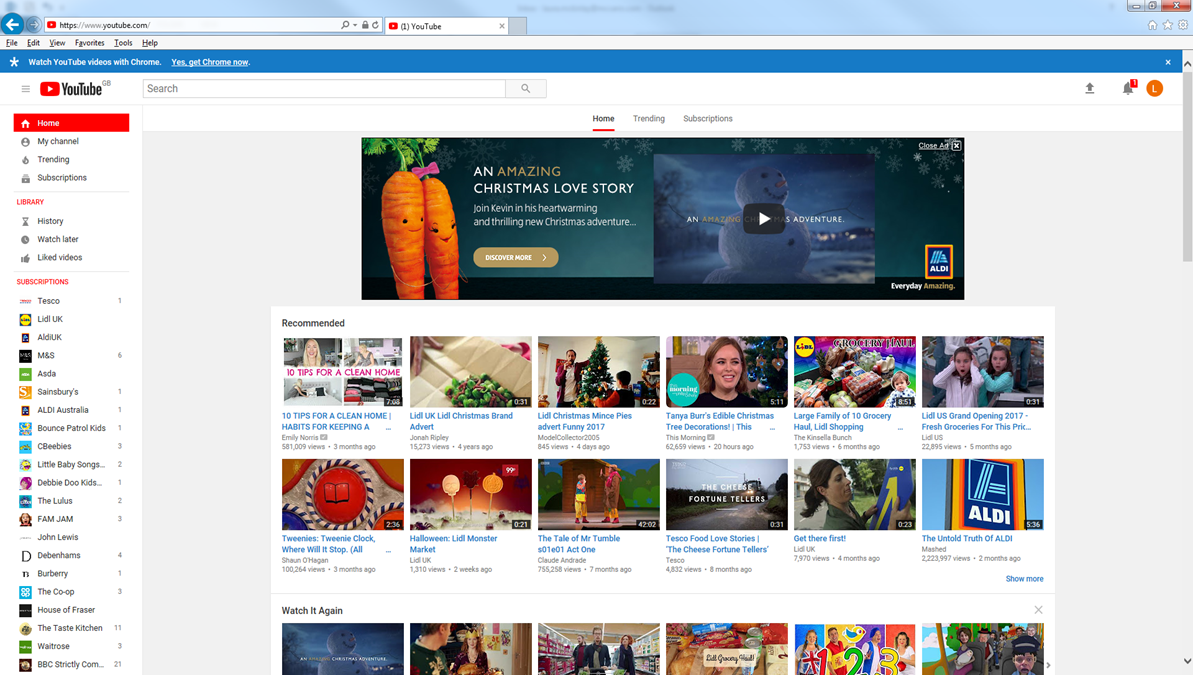Click Show more under Recommended

[1024, 579]
